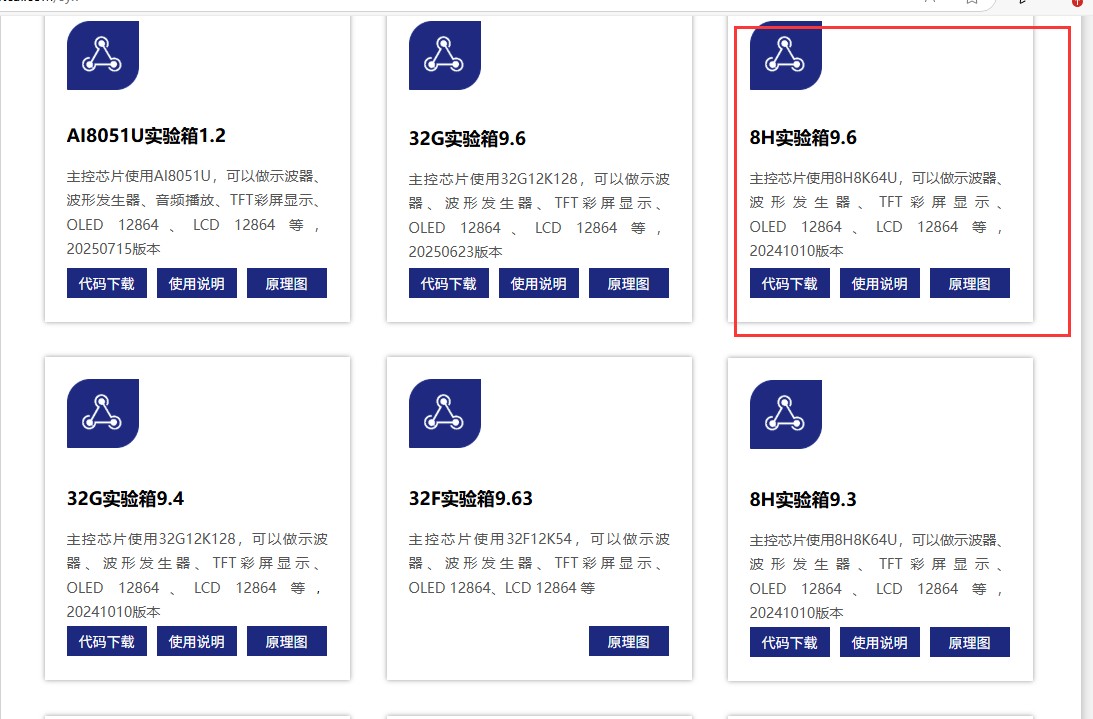Click the AI8051U实验箱1.2 card icon
The width and height of the screenshot is (1093, 719).
coord(102,55)
